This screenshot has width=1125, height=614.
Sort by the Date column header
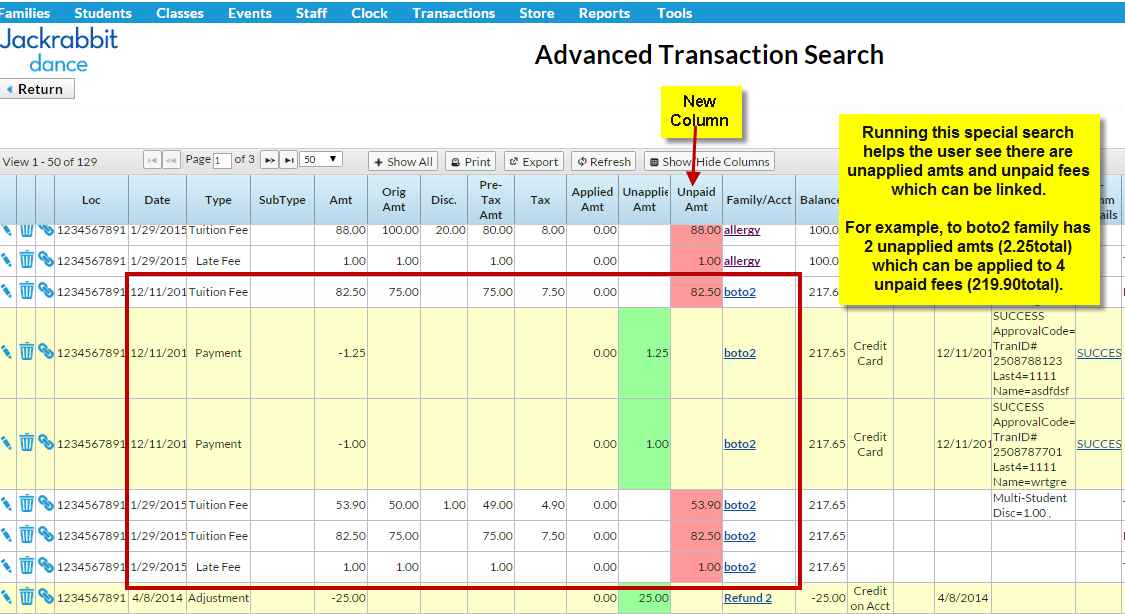(x=157, y=200)
